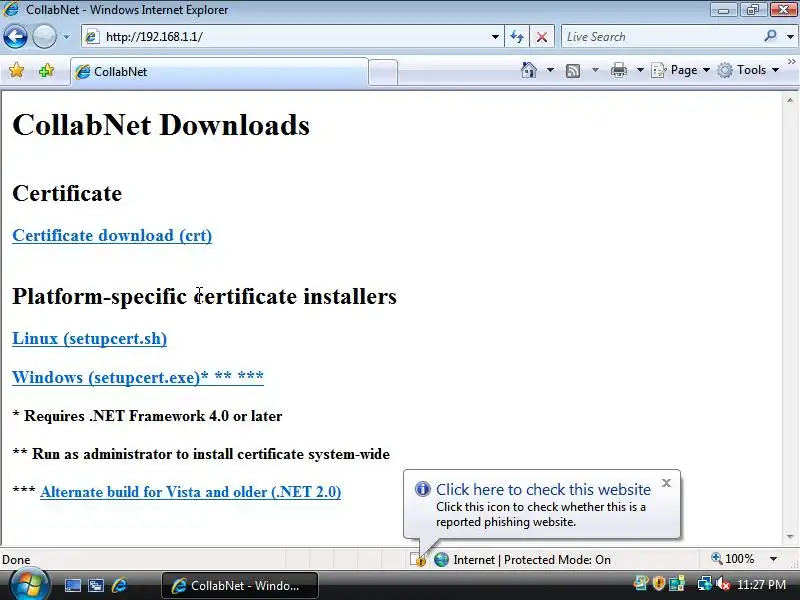The height and width of the screenshot is (600, 800).
Task: Expand the Home button dropdown arrow
Action: click(x=550, y=70)
